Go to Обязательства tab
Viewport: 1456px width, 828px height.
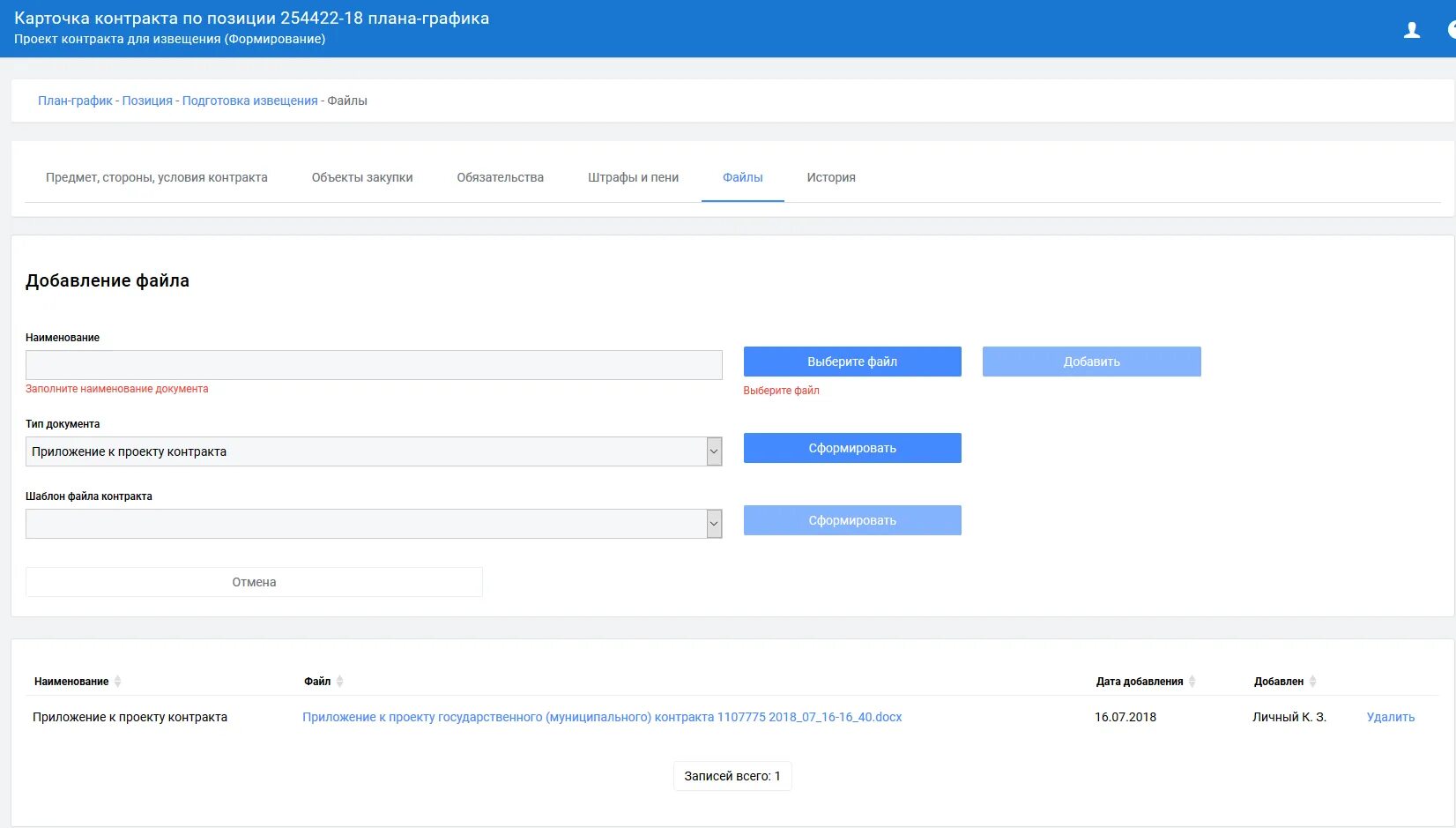click(x=500, y=177)
